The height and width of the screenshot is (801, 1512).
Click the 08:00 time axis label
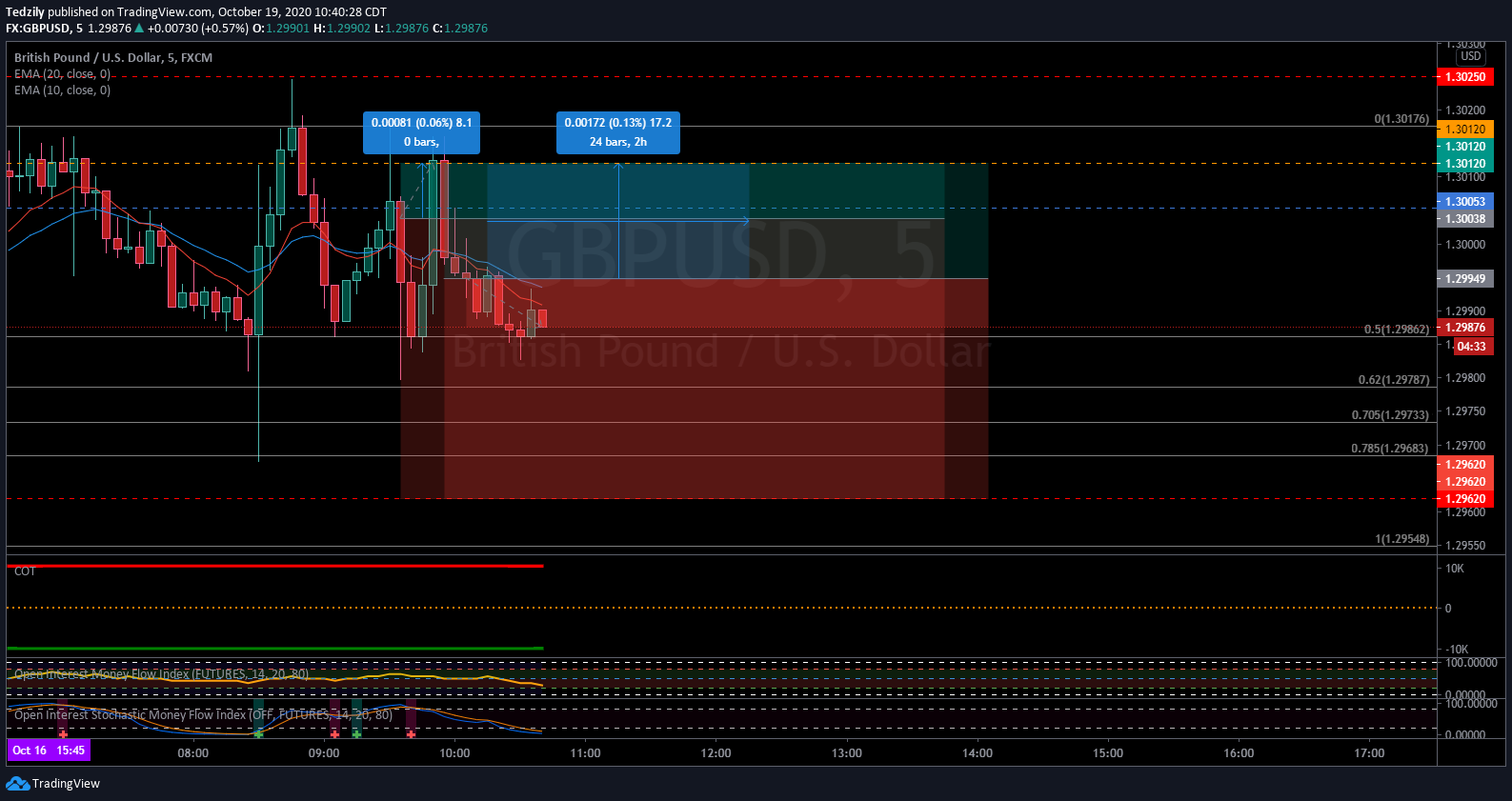(193, 753)
